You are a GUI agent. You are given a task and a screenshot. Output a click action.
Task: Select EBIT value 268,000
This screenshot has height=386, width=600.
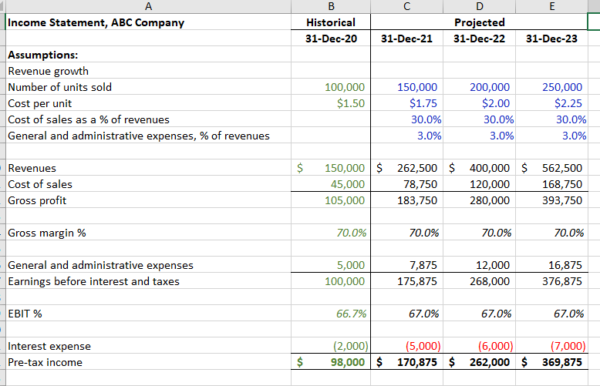(x=479, y=281)
